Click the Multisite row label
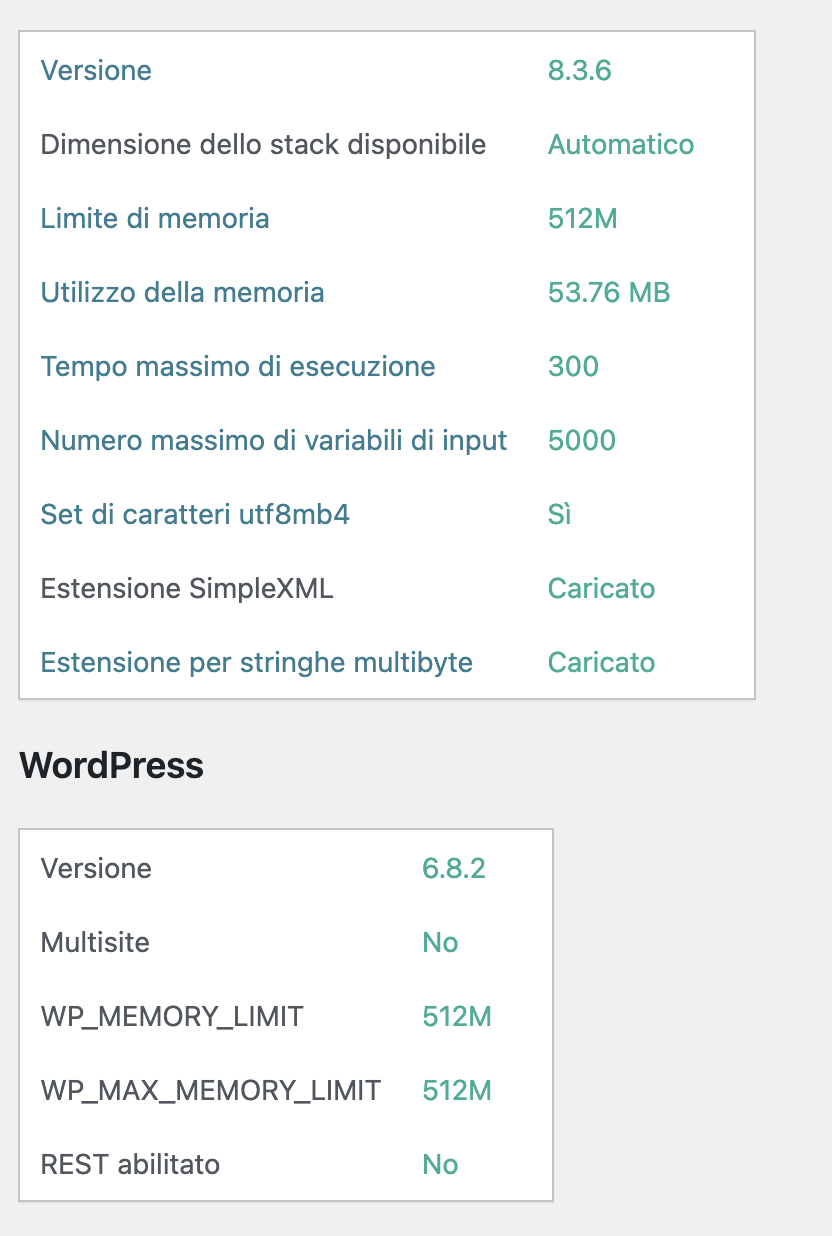The height and width of the screenshot is (1236, 832). (x=95, y=942)
